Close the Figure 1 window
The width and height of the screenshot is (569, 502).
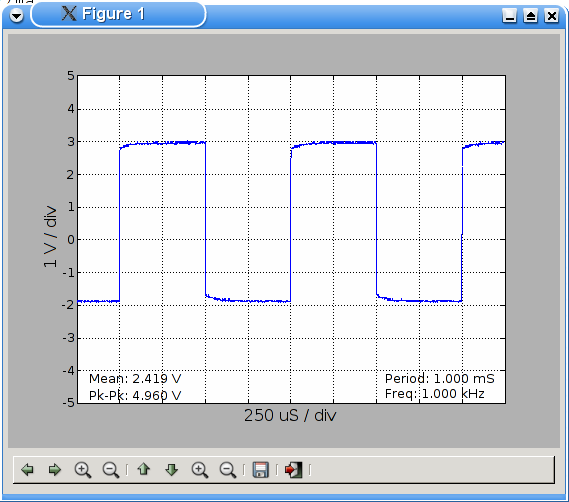coord(552,16)
